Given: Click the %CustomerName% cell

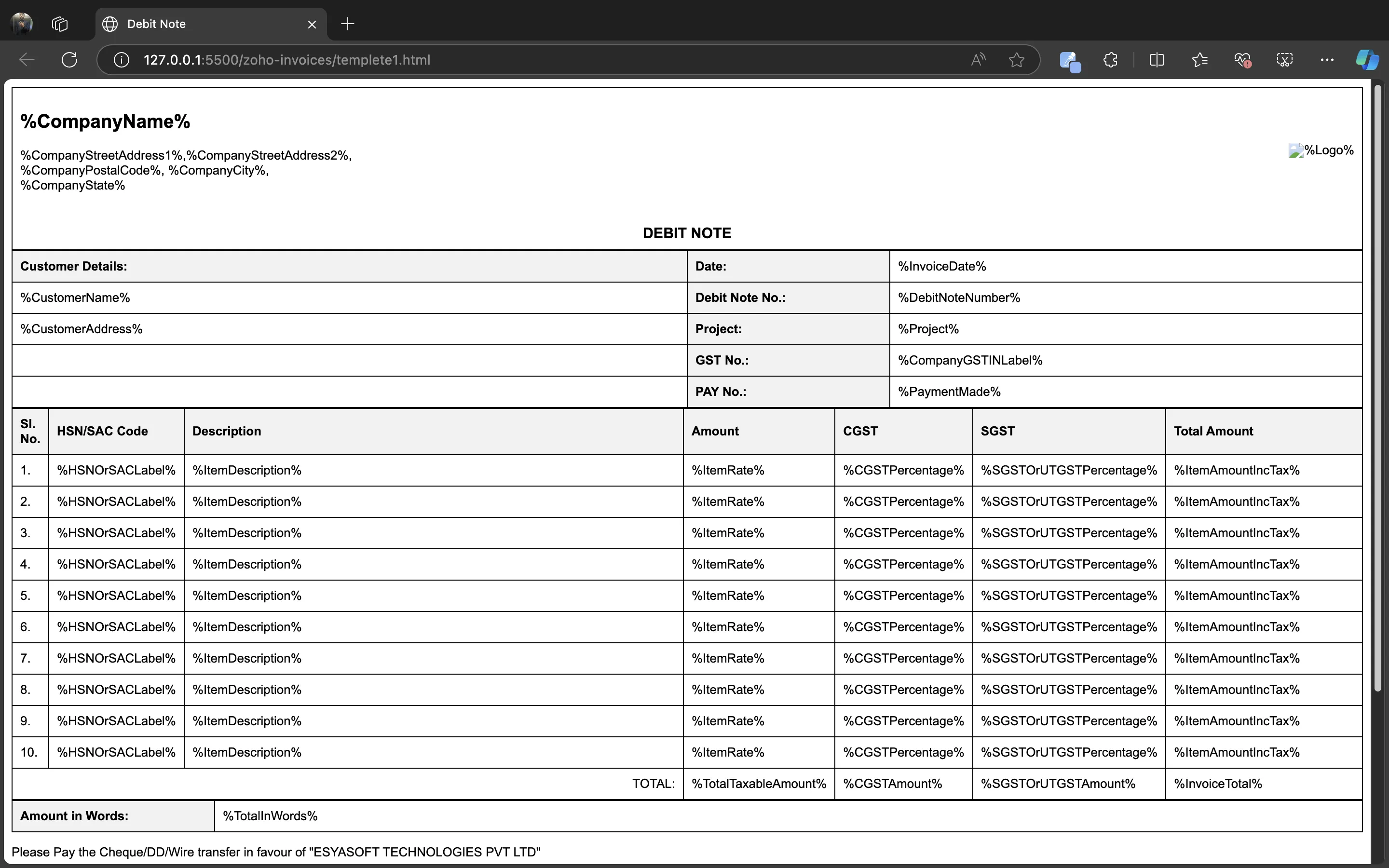Looking at the screenshot, I should (349, 298).
